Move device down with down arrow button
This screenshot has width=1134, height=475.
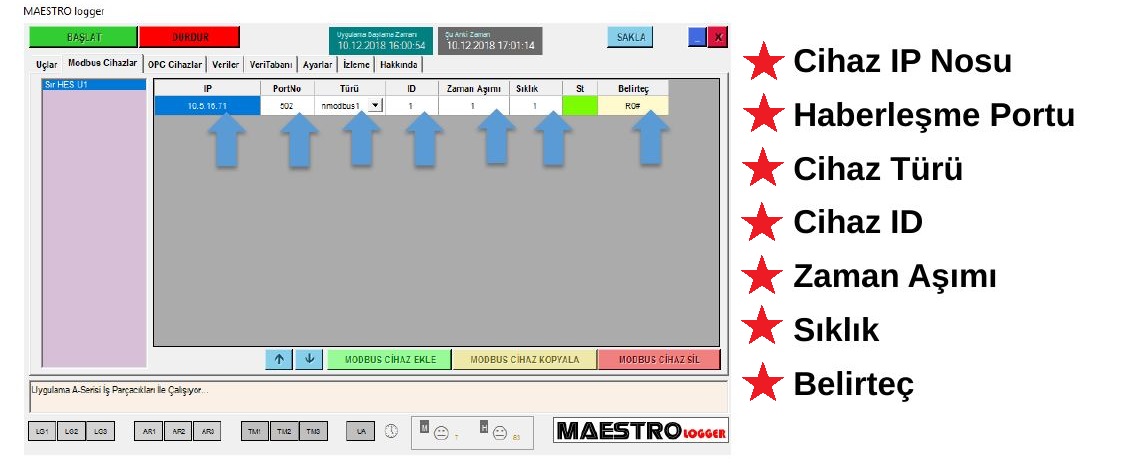click(x=310, y=359)
